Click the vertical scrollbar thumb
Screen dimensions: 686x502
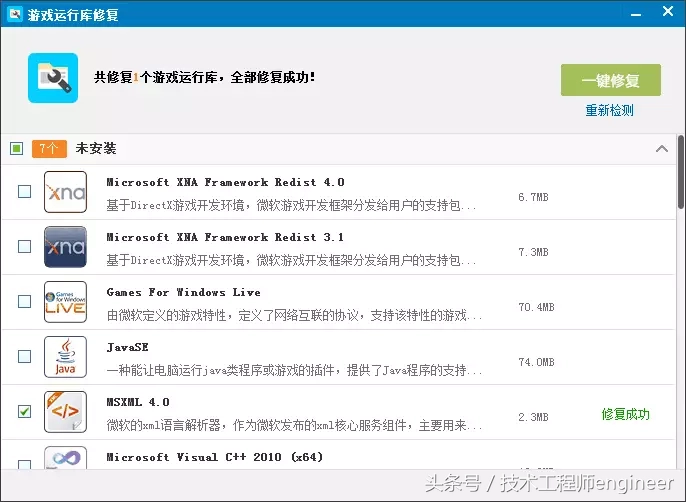click(x=681, y=172)
